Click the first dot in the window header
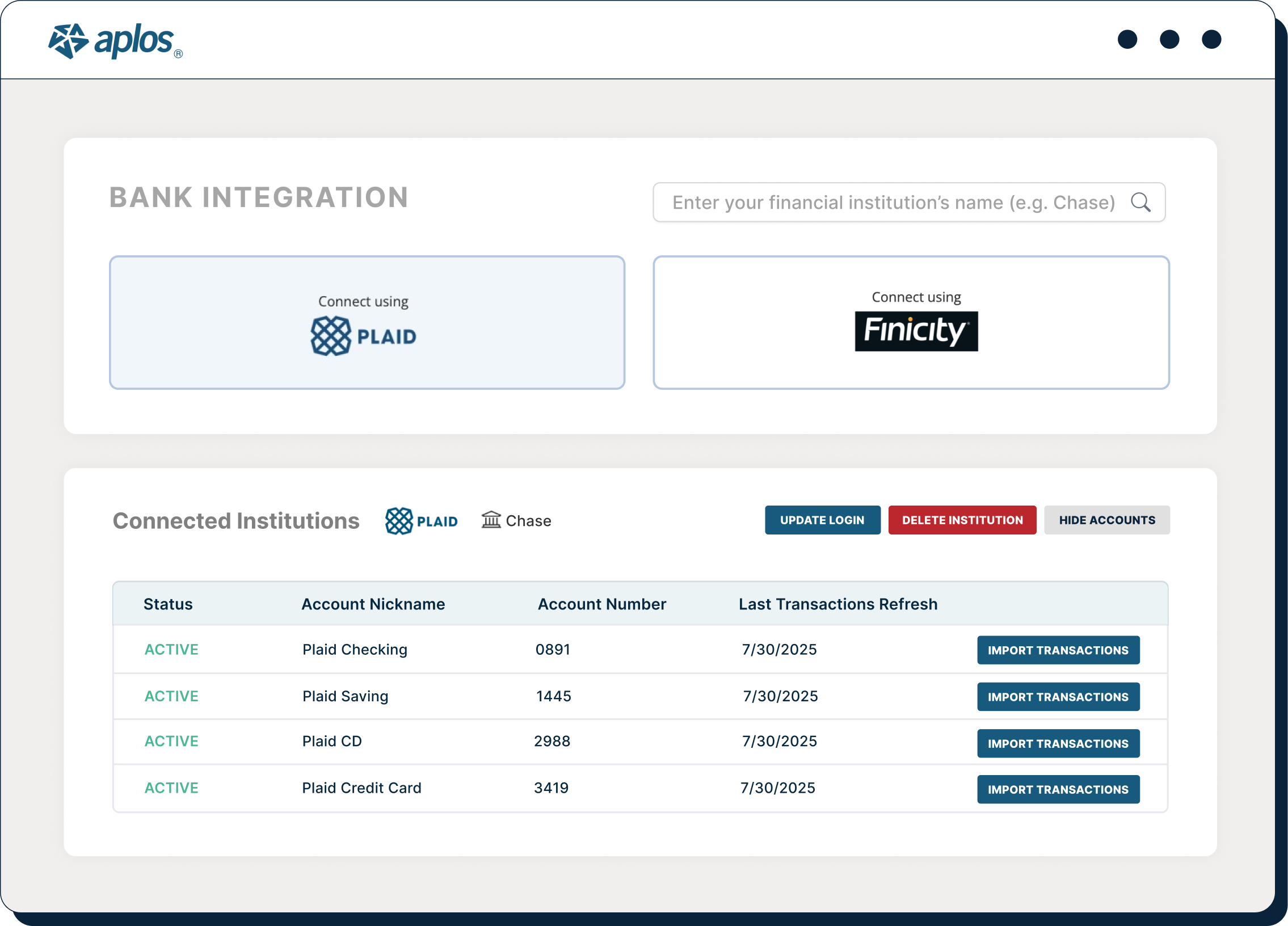Screen dimensions: 1288x926 pyautogui.click(x=1127, y=40)
